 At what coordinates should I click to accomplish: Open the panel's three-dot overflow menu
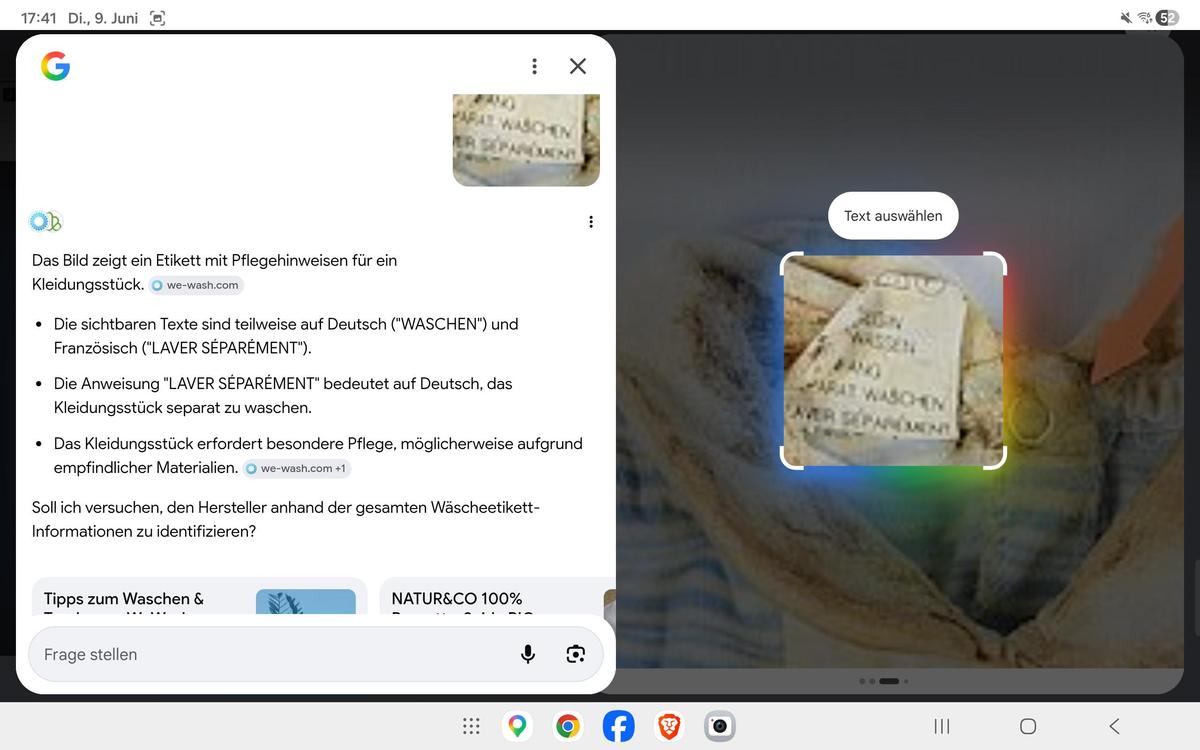534,66
